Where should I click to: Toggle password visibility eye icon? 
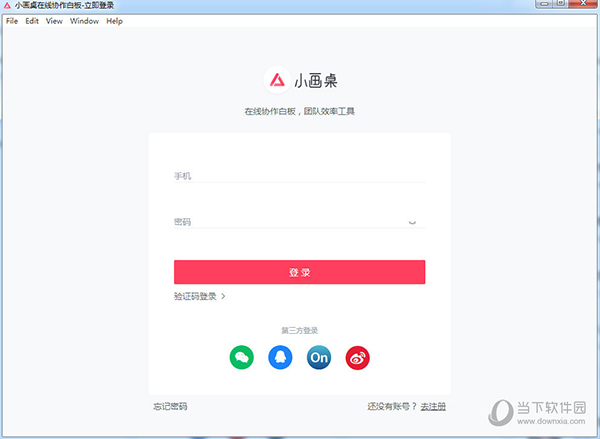click(412, 222)
